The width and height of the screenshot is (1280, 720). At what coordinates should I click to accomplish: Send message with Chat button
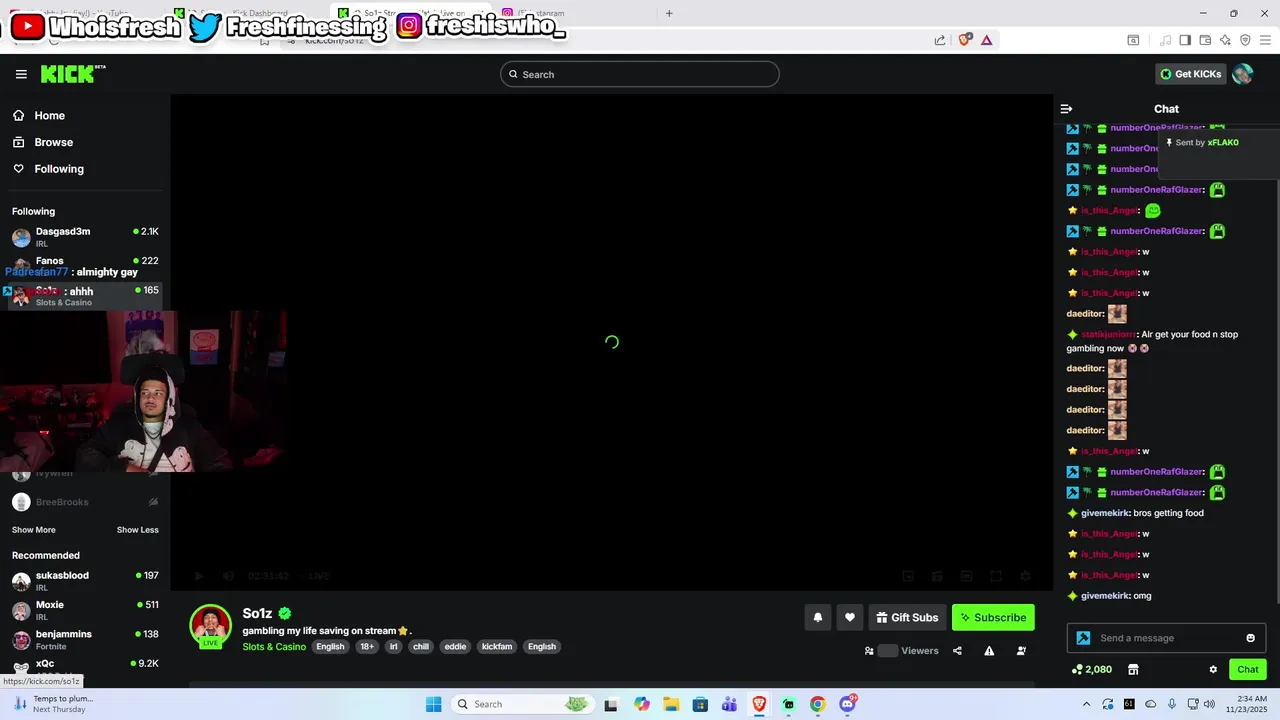(x=1248, y=670)
